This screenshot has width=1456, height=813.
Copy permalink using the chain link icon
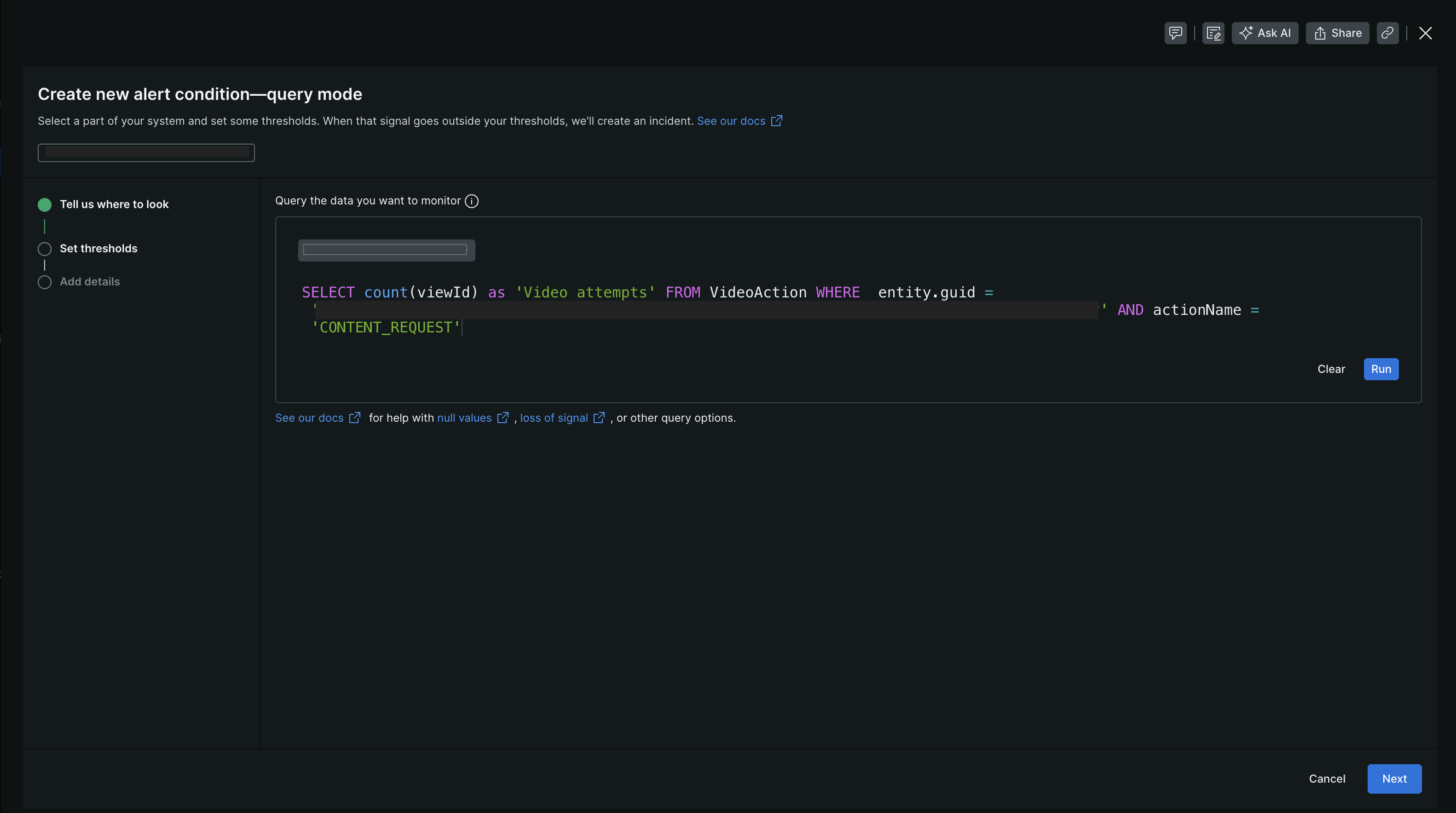[1387, 33]
